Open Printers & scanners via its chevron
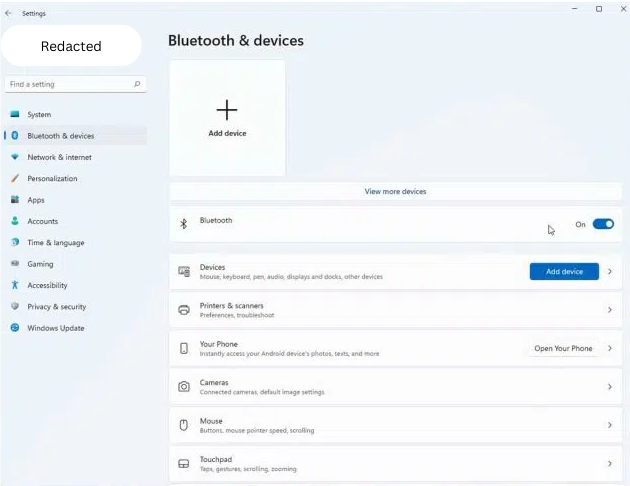The image size is (630, 486). coord(609,310)
